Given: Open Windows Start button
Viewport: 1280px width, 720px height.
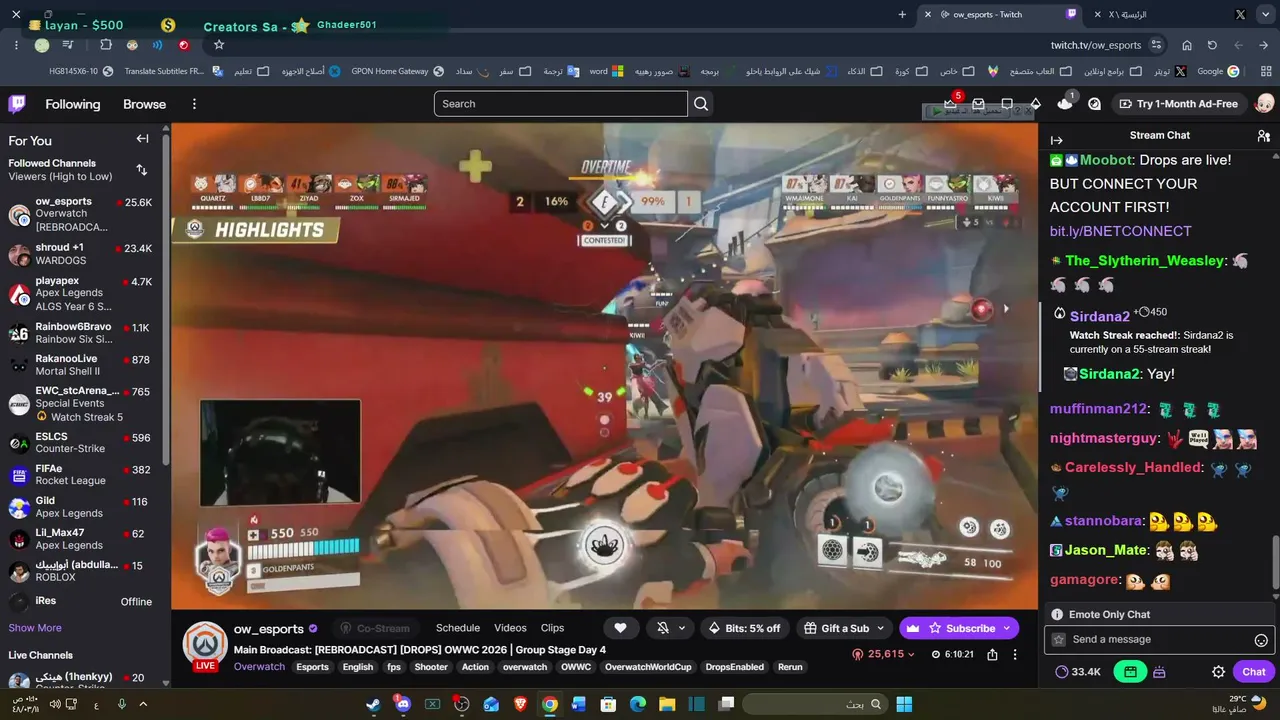Looking at the screenshot, I should click(904, 704).
